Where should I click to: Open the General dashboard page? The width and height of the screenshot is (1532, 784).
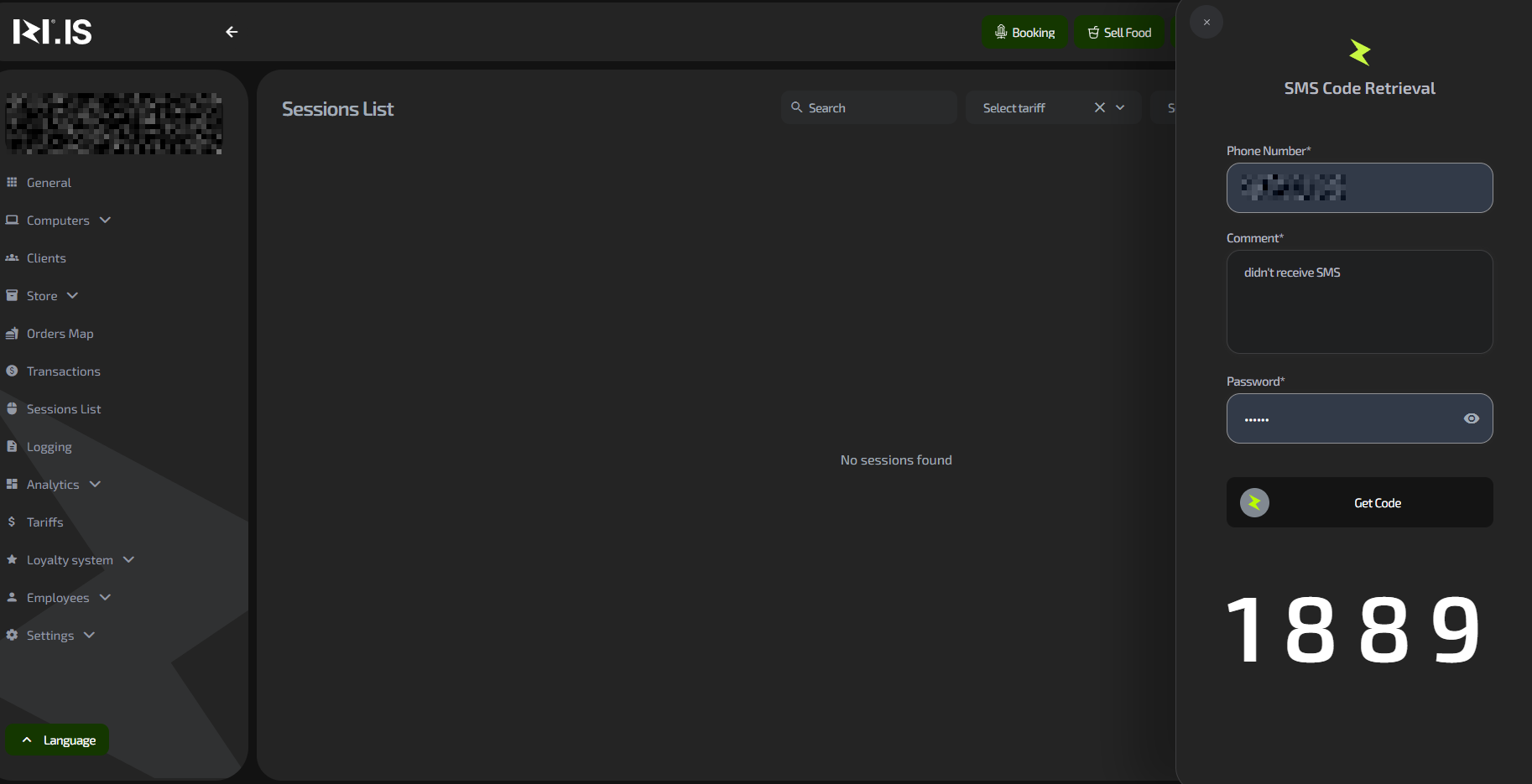point(49,183)
